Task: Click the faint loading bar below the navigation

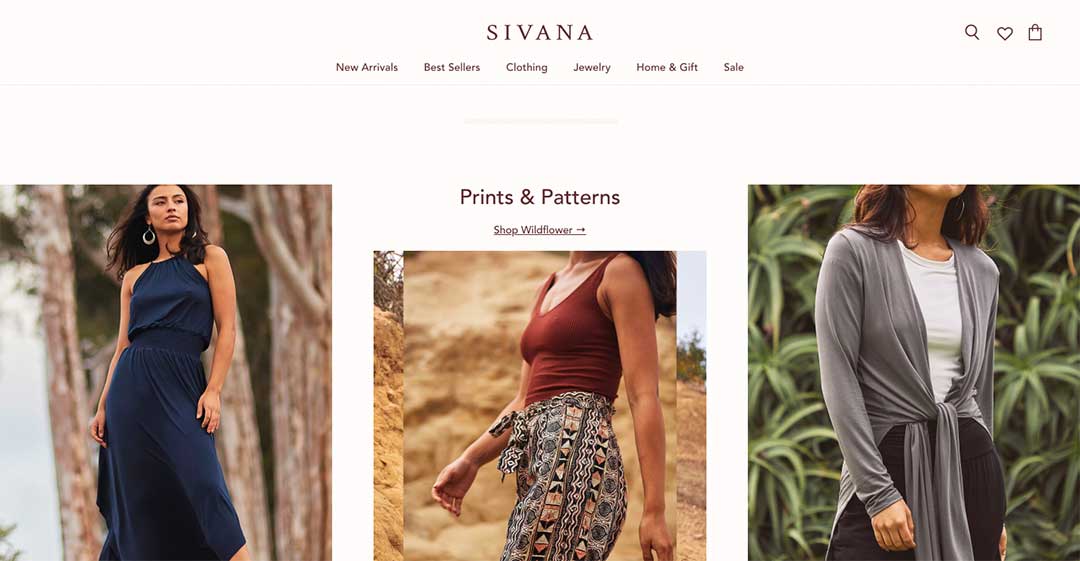Action: (541, 121)
